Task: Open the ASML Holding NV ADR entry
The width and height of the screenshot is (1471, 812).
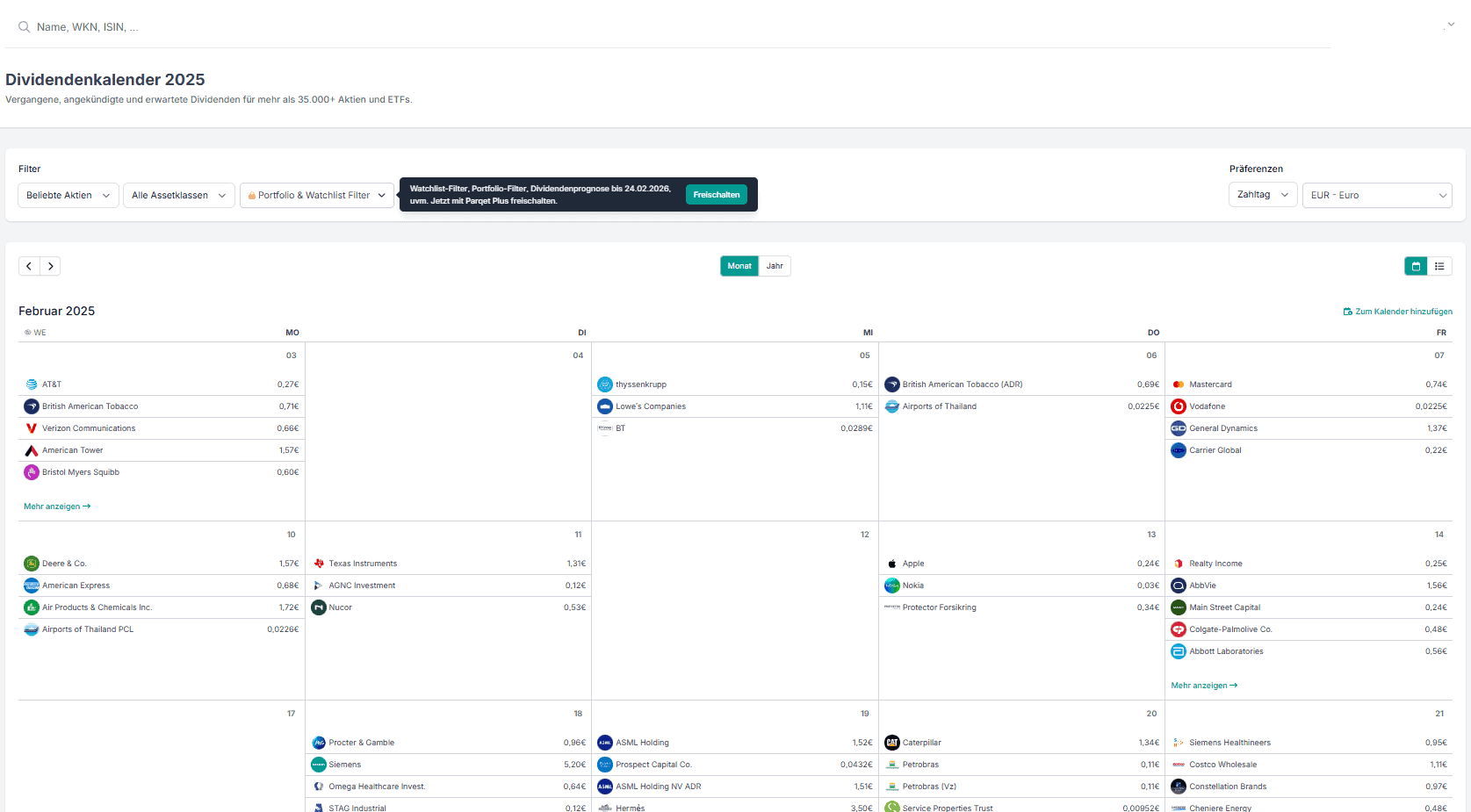Action: pos(735,787)
